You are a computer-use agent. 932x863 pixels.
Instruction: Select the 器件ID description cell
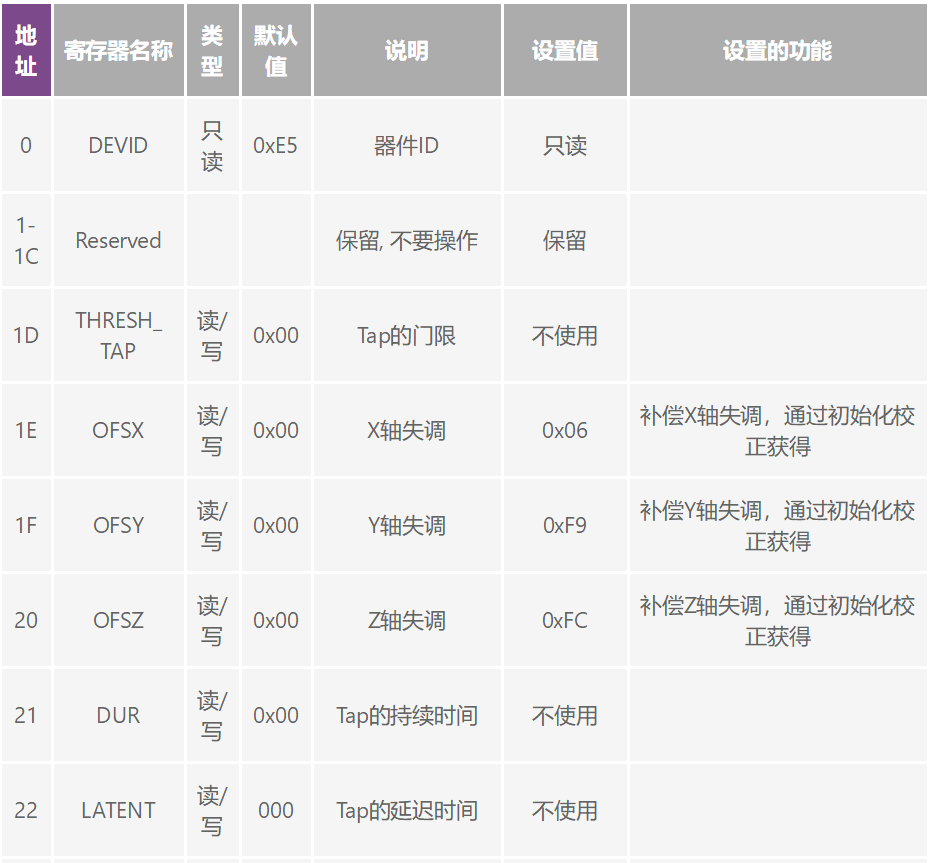[406, 146]
